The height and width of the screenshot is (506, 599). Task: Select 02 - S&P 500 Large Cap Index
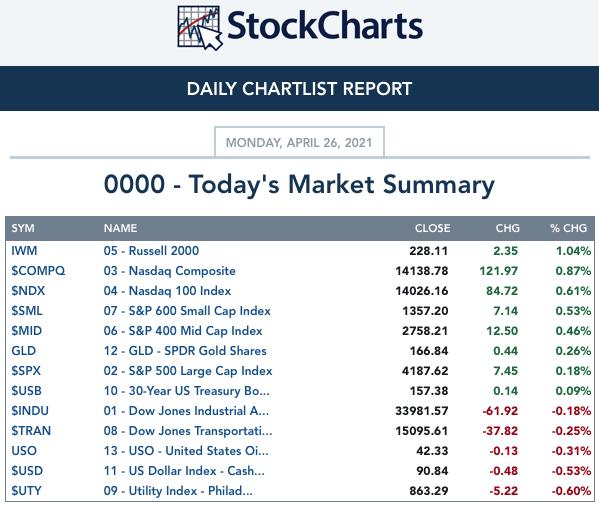[188, 371]
